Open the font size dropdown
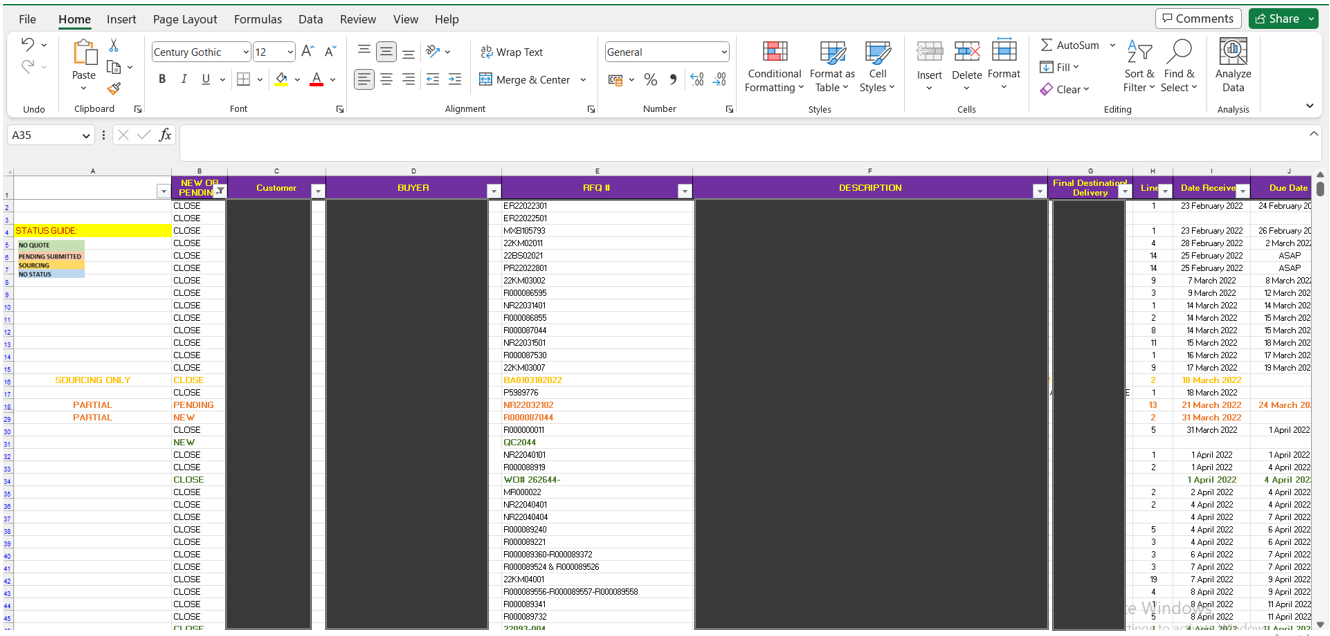The height and width of the screenshot is (636, 1330). coord(290,52)
